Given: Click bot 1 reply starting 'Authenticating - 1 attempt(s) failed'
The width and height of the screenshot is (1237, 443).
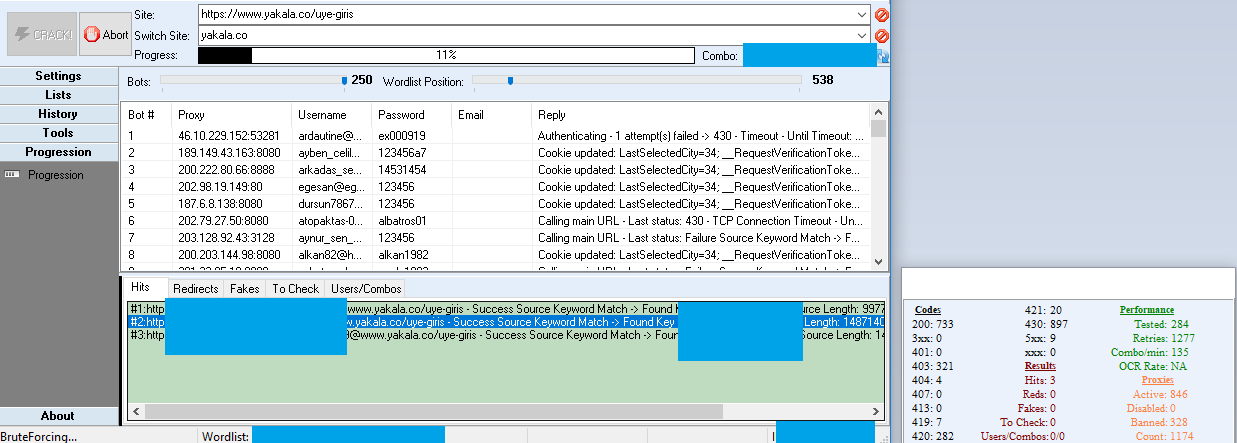Looking at the screenshot, I should tap(701, 135).
